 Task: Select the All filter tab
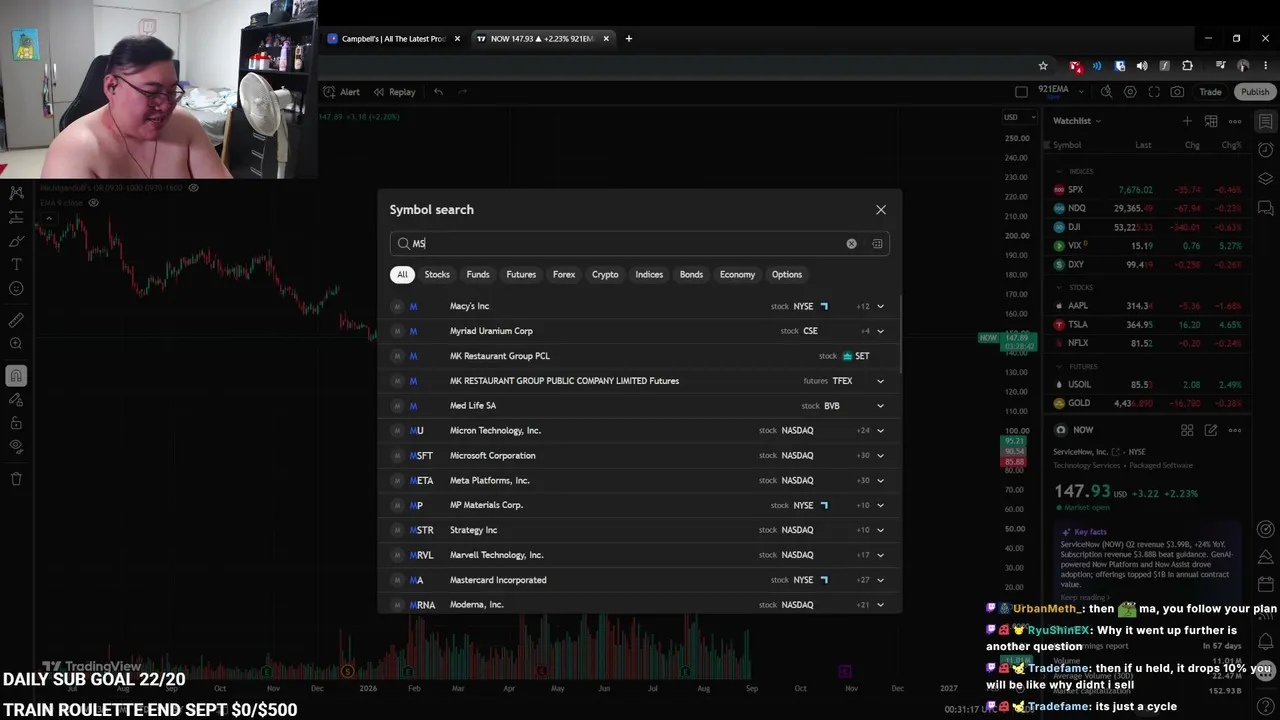click(x=402, y=275)
